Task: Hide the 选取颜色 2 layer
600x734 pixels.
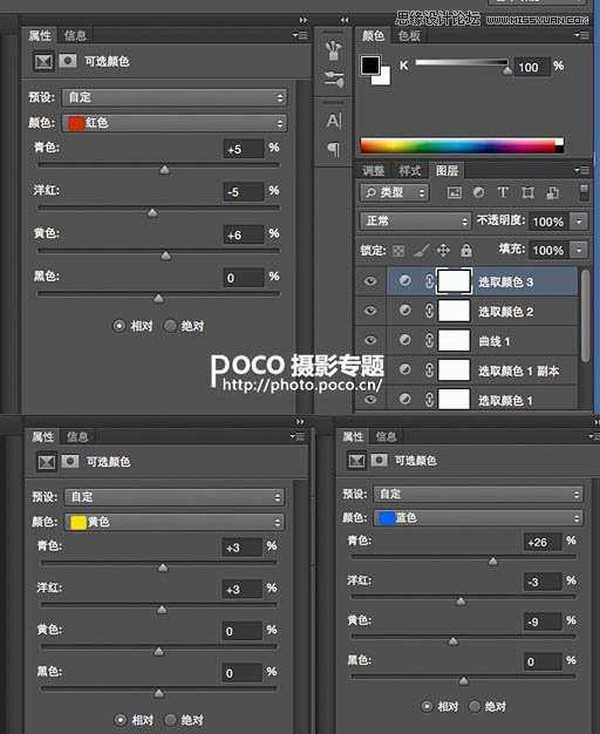Action: pyautogui.click(x=370, y=310)
